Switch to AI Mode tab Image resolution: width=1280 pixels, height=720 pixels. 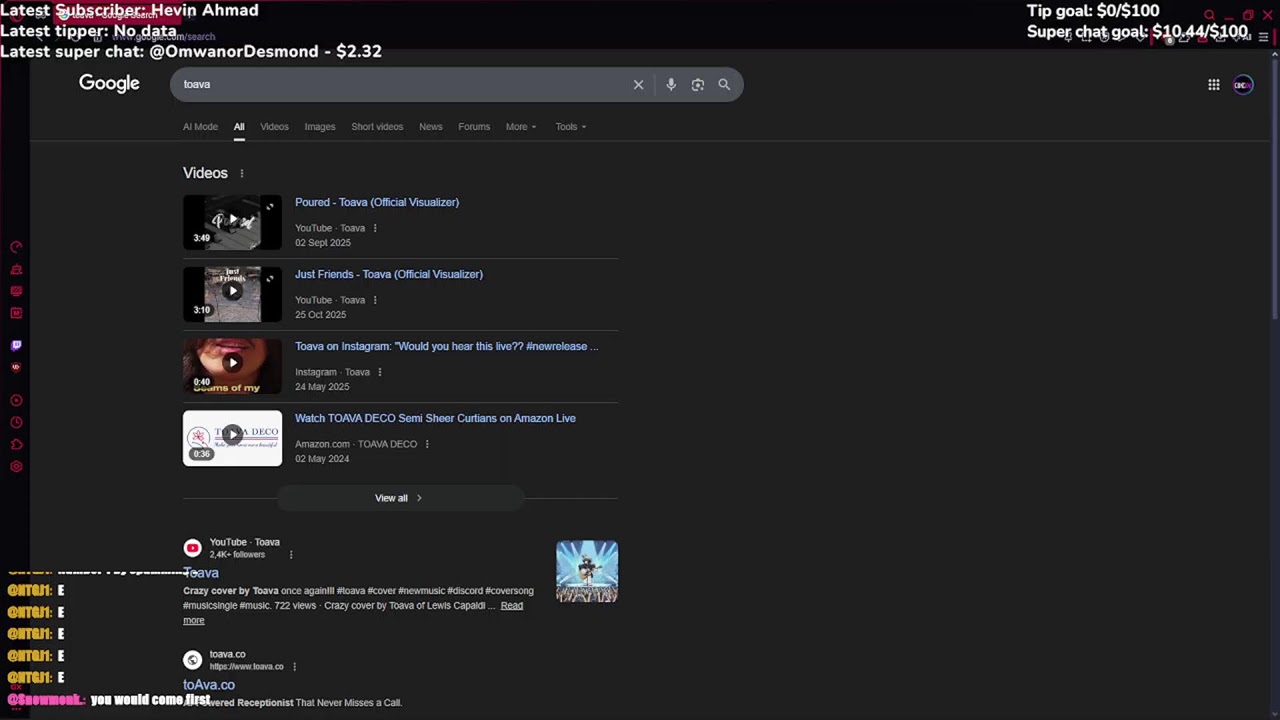(200, 127)
